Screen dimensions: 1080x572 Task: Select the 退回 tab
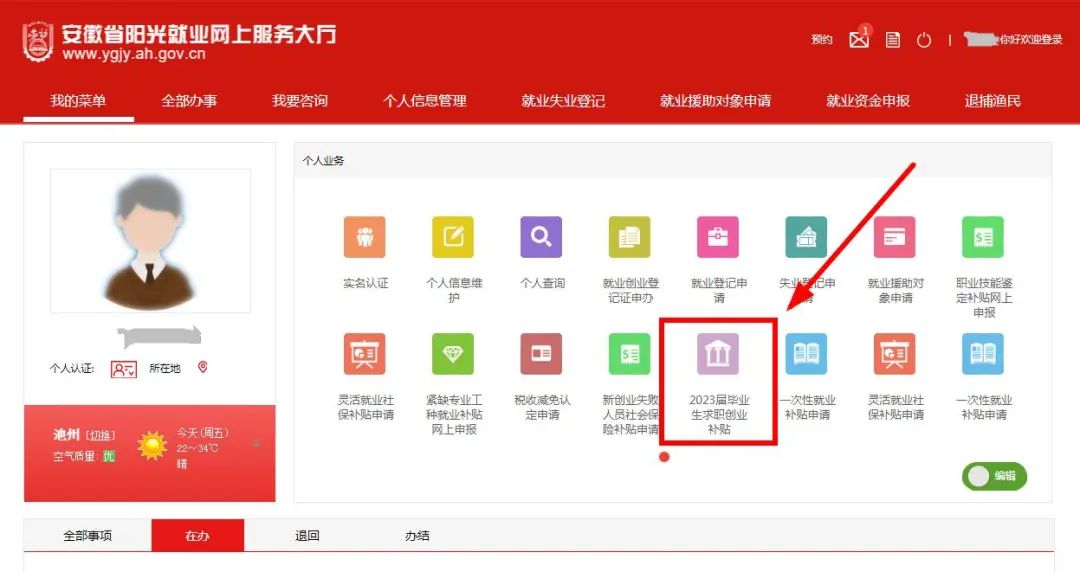point(307,536)
